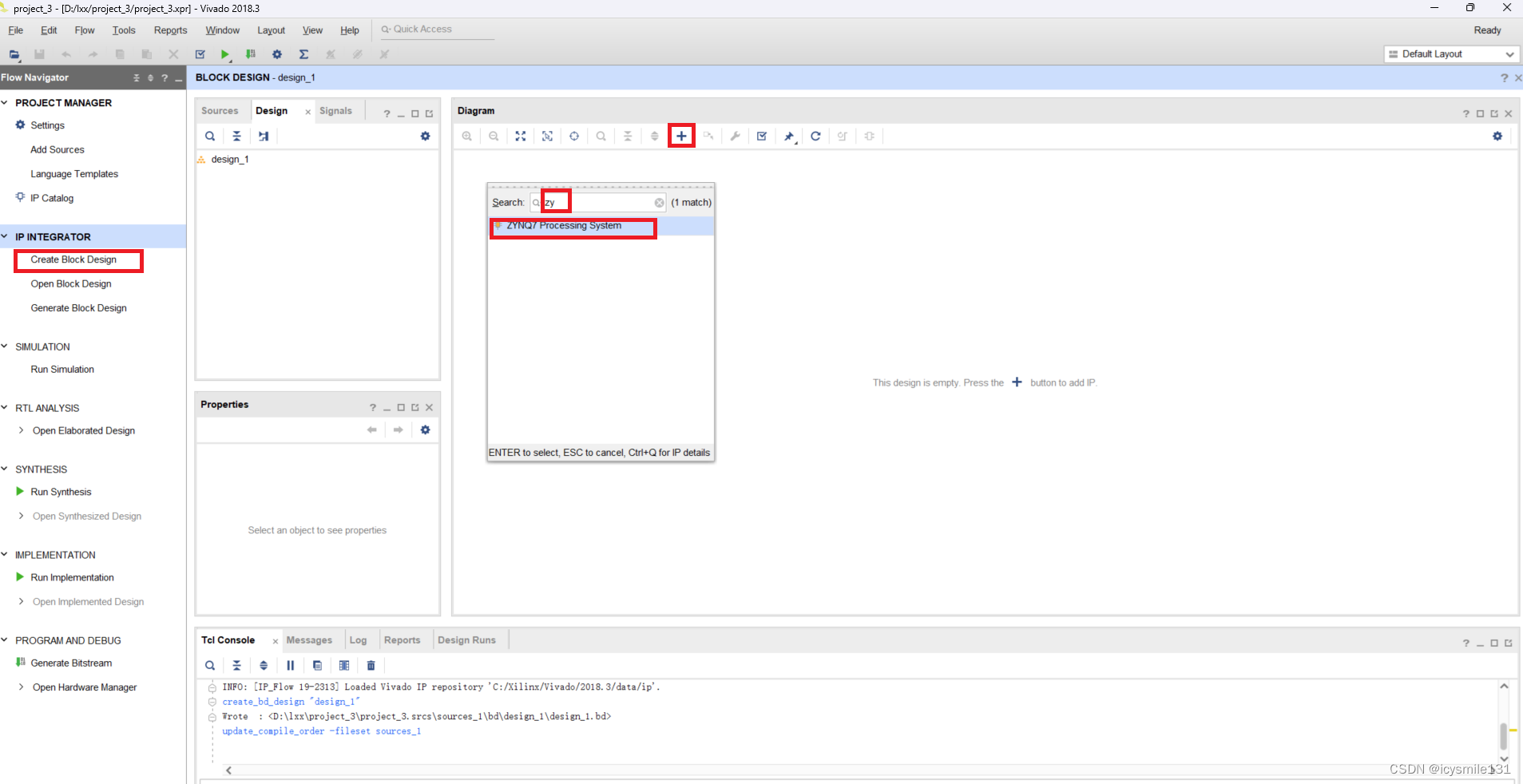Open the Reports menu
Screen dimensions: 1523x784
tap(171, 30)
